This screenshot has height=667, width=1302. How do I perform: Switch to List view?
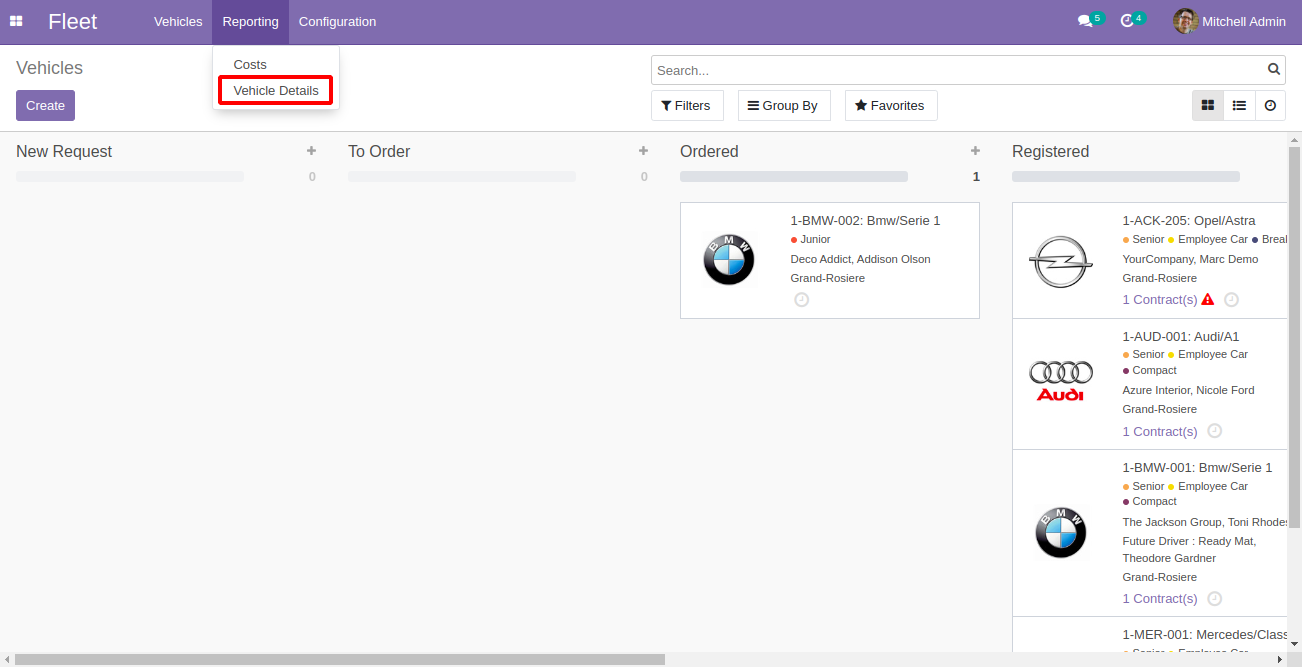click(x=1239, y=105)
